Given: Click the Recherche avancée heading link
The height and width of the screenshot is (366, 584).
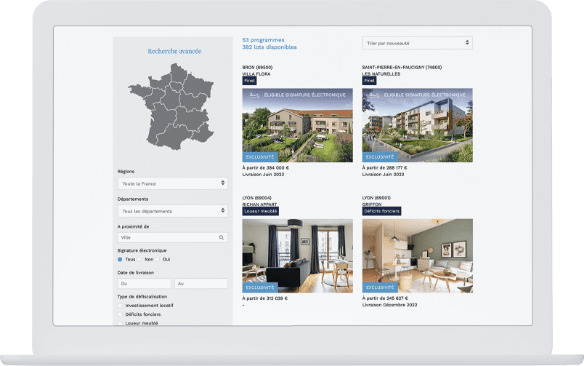Looking at the screenshot, I should click(174, 51).
